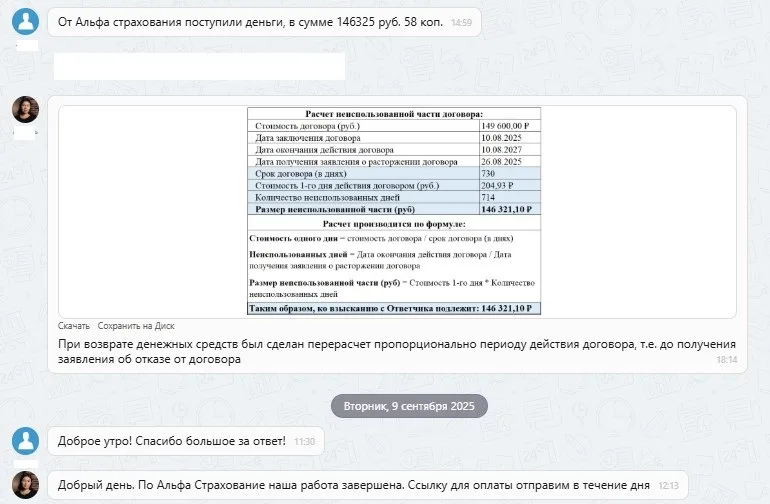
Task: Open the woman's avatar beside the calculation image
Action: click(26, 109)
